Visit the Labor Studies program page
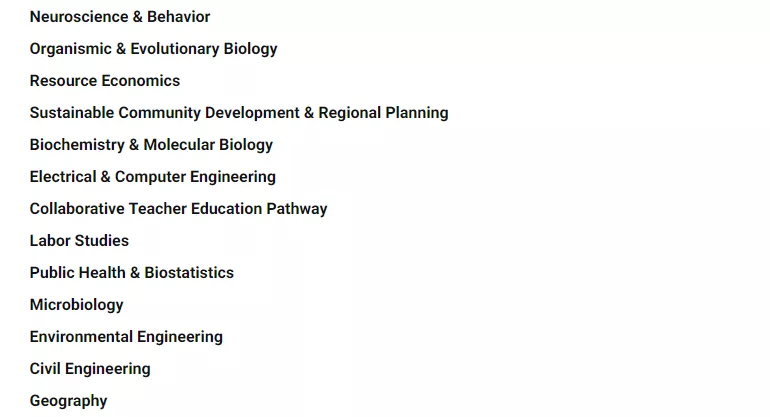 click(79, 241)
